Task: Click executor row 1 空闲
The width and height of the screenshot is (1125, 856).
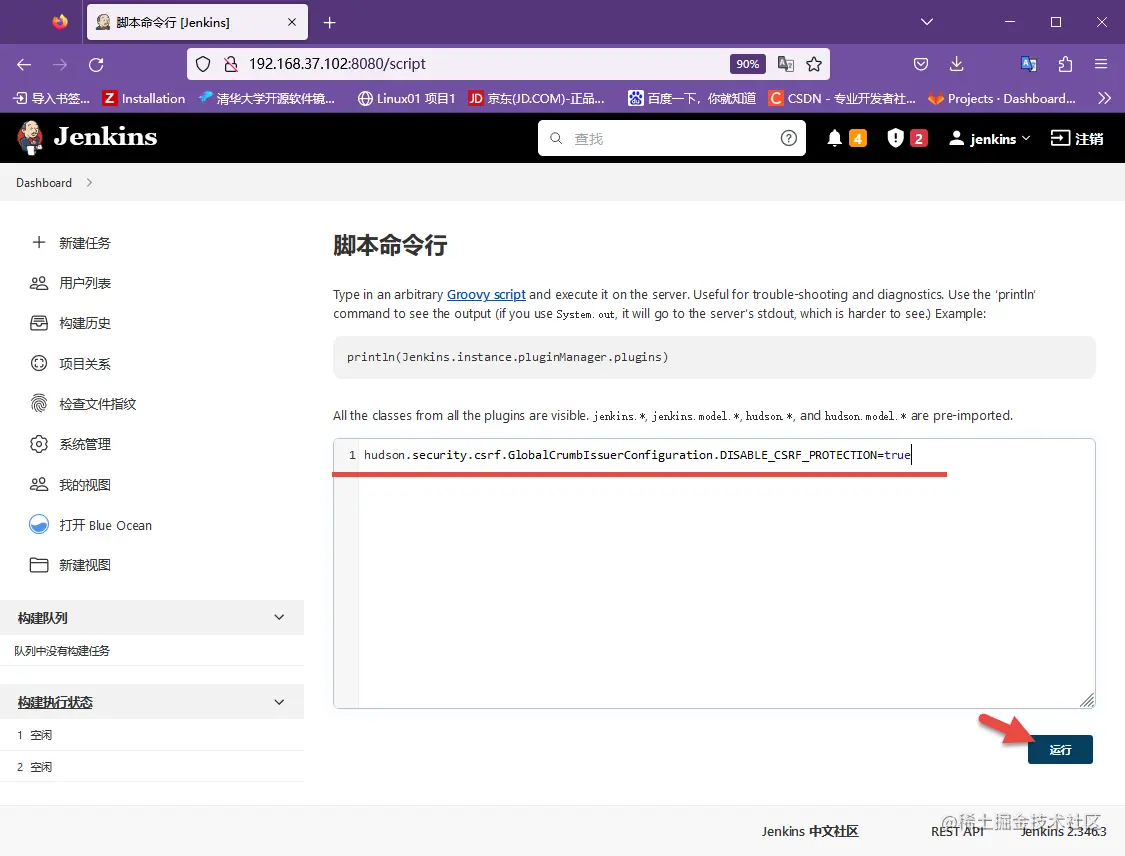Action: pyautogui.click(x=151, y=734)
